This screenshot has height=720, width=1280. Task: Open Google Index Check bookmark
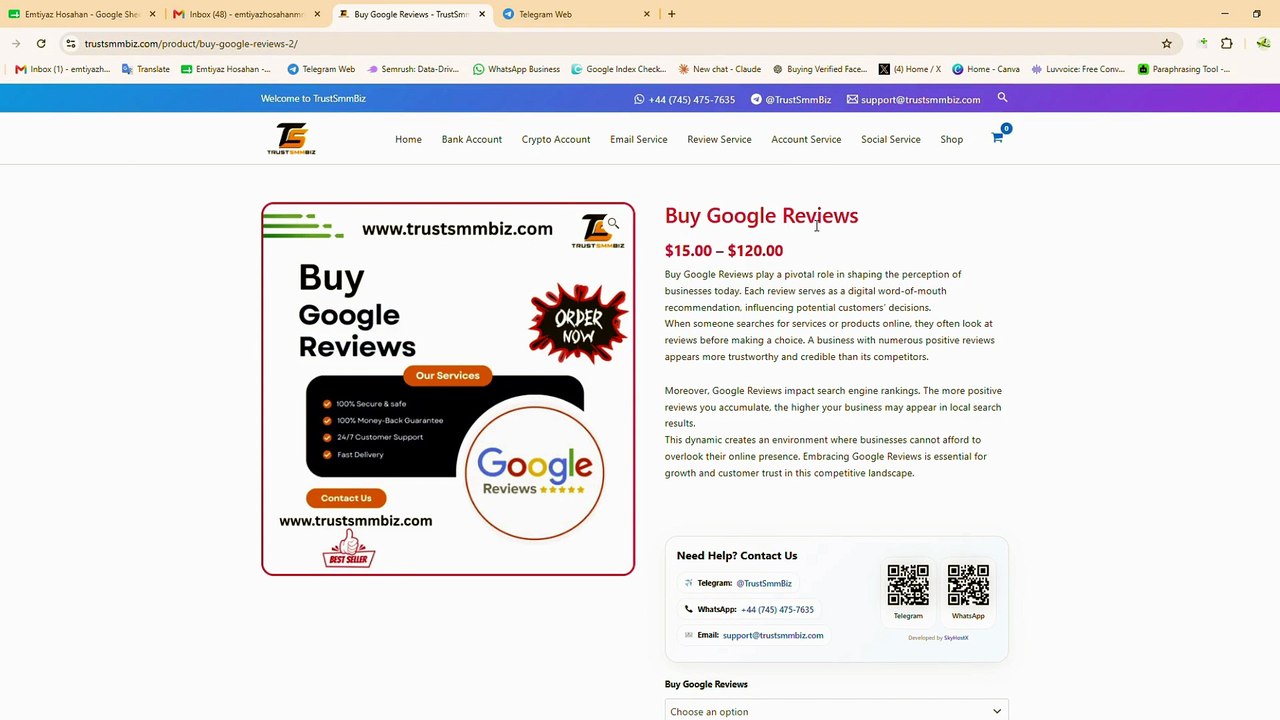(x=619, y=69)
